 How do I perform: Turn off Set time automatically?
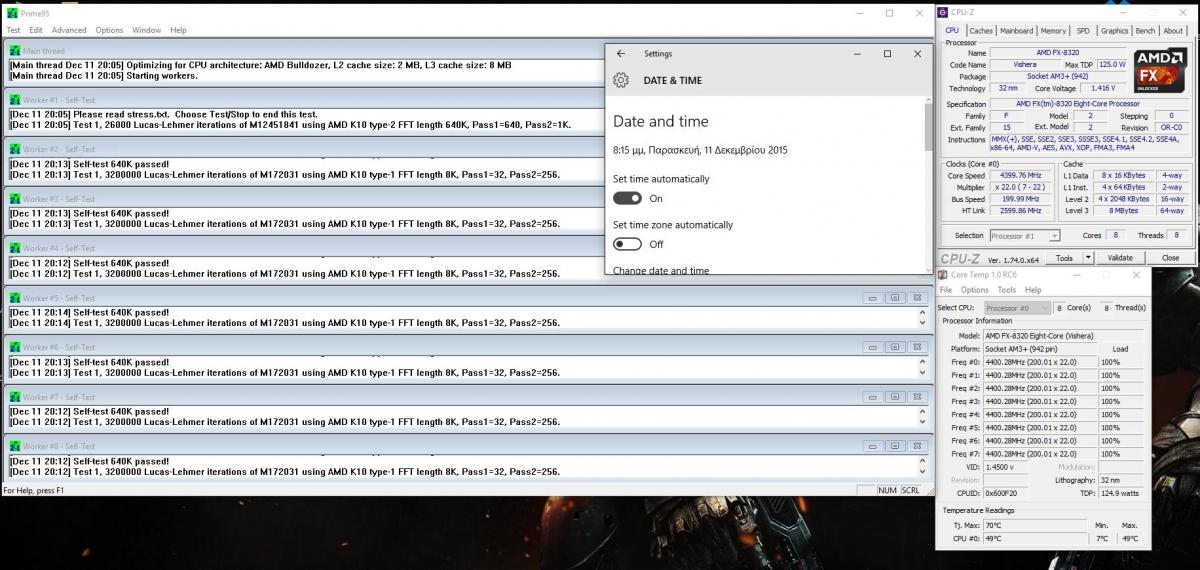pyautogui.click(x=627, y=198)
